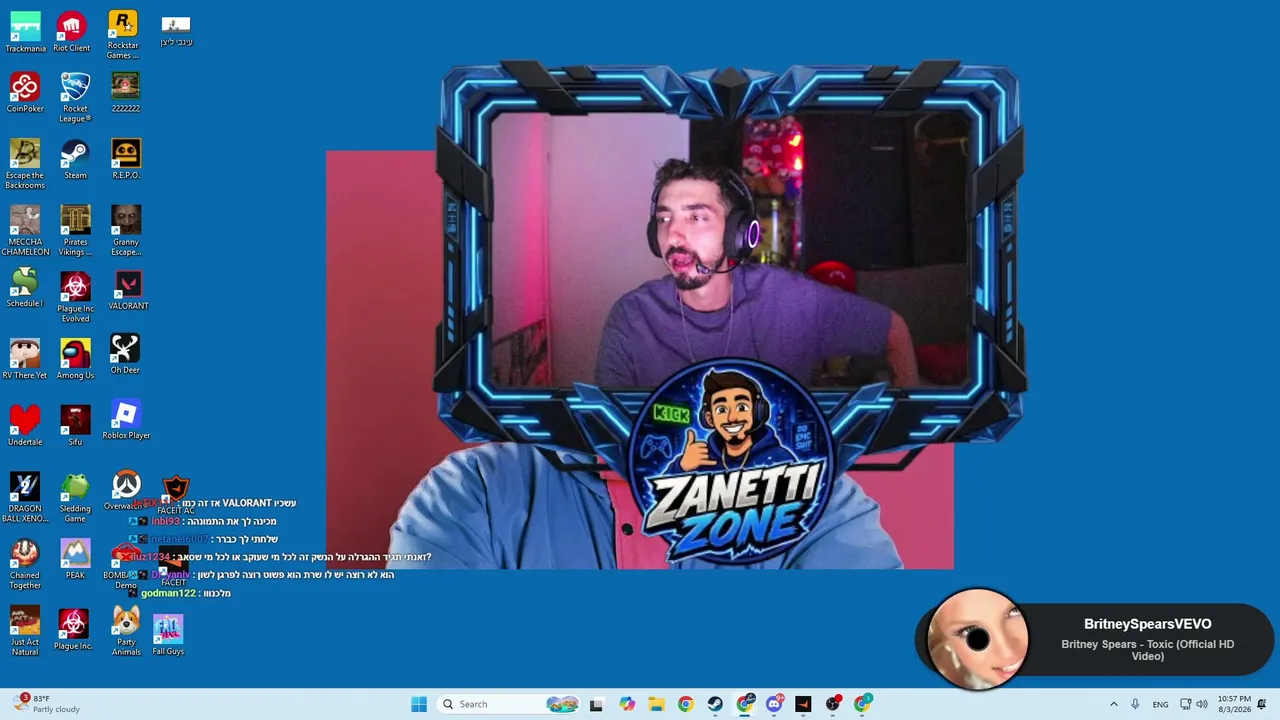Select the Just Act Natural icon
This screenshot has width=1280, height=720.
click(x=25, y=631)
